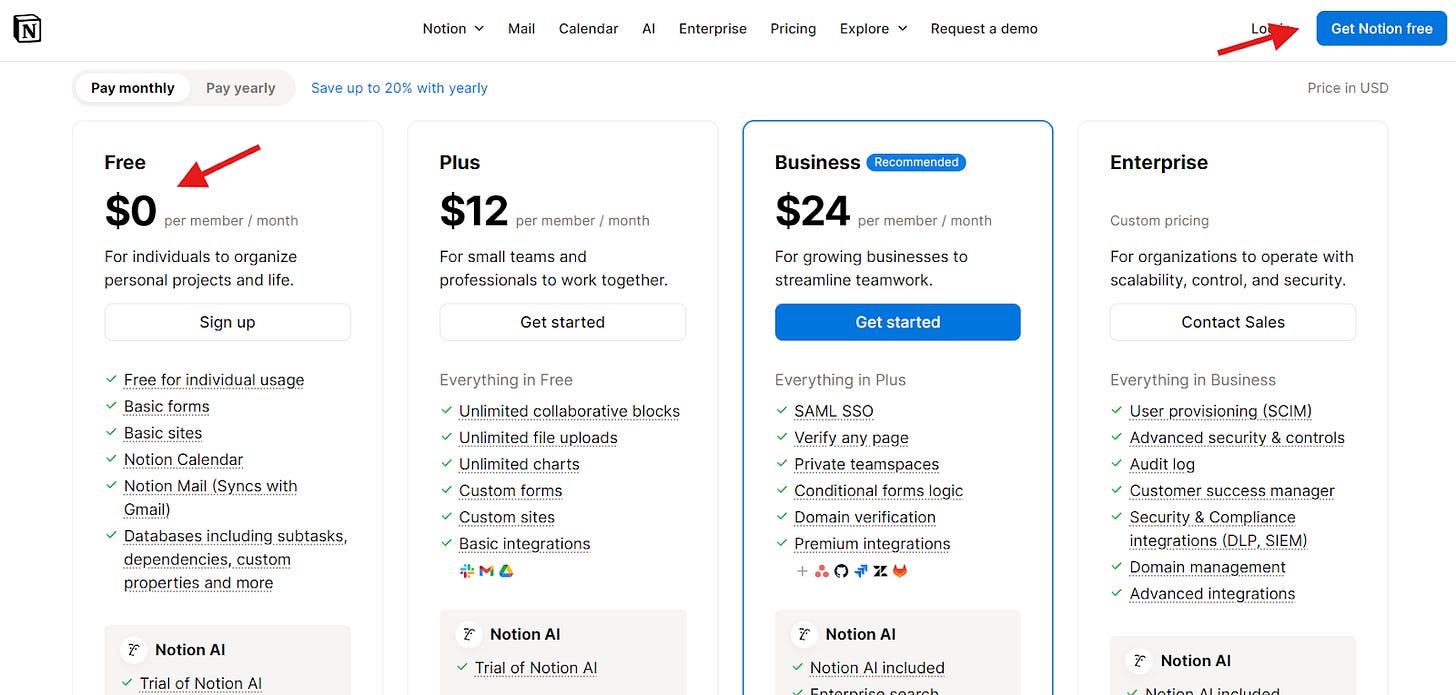1456x695 pixels.
Task: Click the Jira integration icon
Action: pyautogui.click(x=861, y=571)
